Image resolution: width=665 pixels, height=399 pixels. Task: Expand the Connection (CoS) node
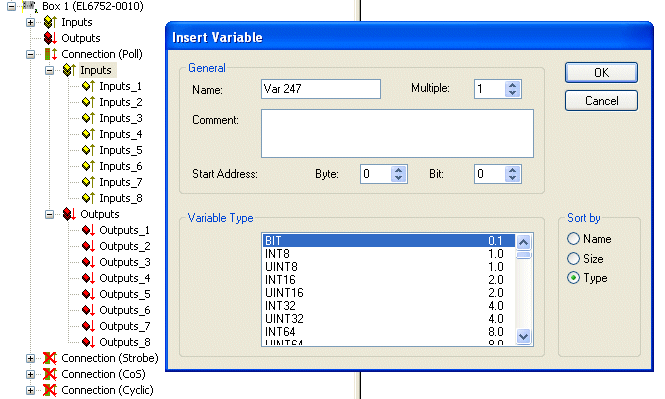pos(31,374)
